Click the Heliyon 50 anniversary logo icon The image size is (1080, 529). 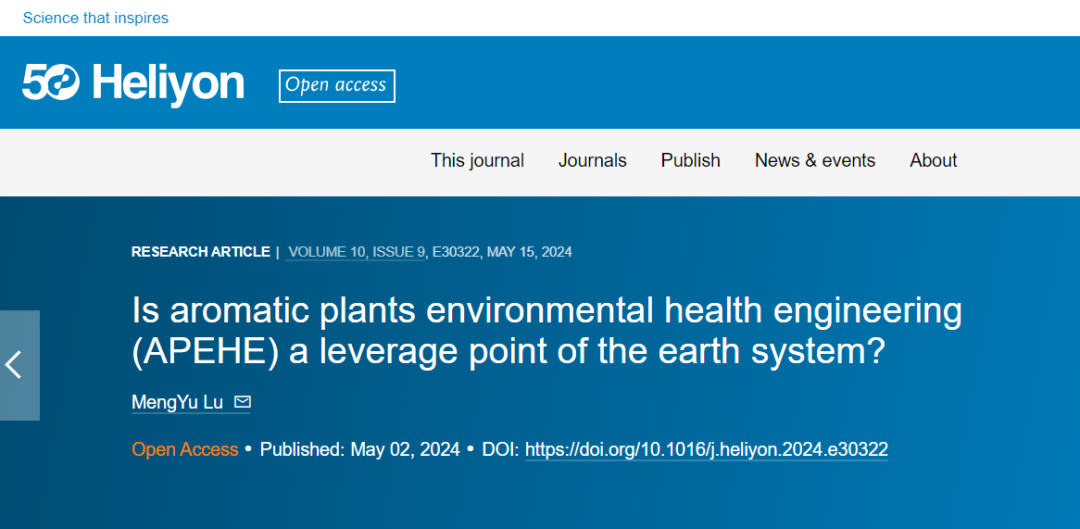[51, 83]
